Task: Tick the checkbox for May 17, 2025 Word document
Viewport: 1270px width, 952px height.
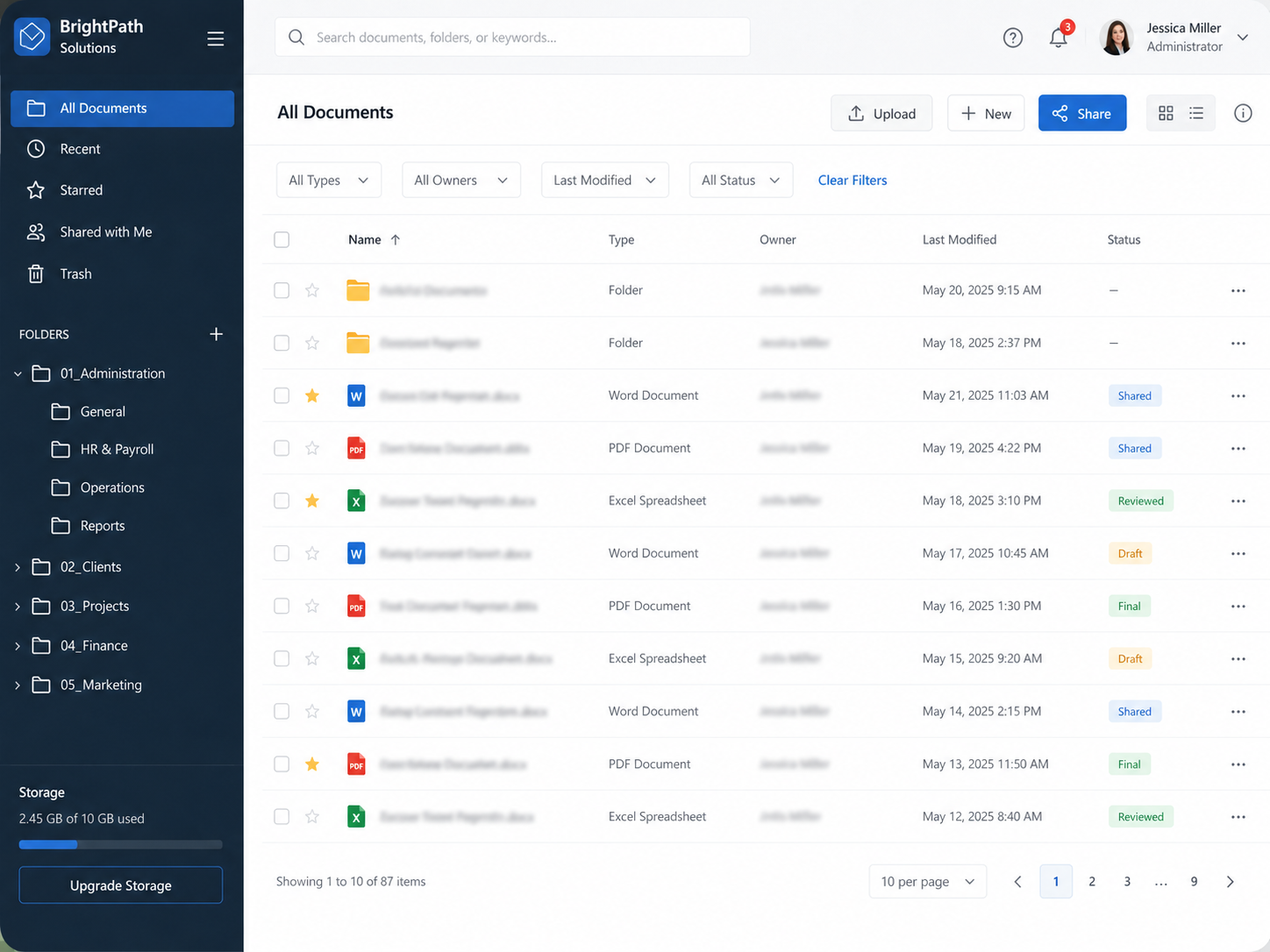Action: 282,553
